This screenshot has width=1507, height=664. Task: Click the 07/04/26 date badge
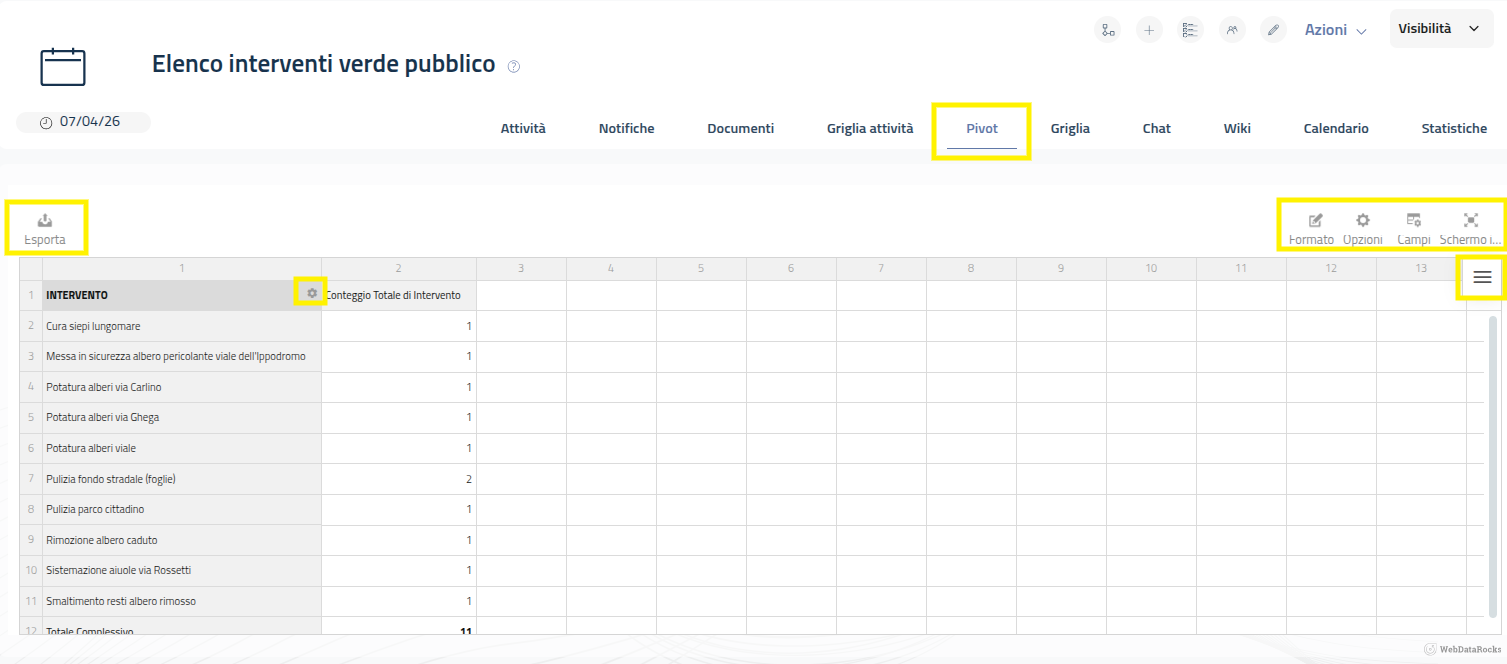pos(82,122)
